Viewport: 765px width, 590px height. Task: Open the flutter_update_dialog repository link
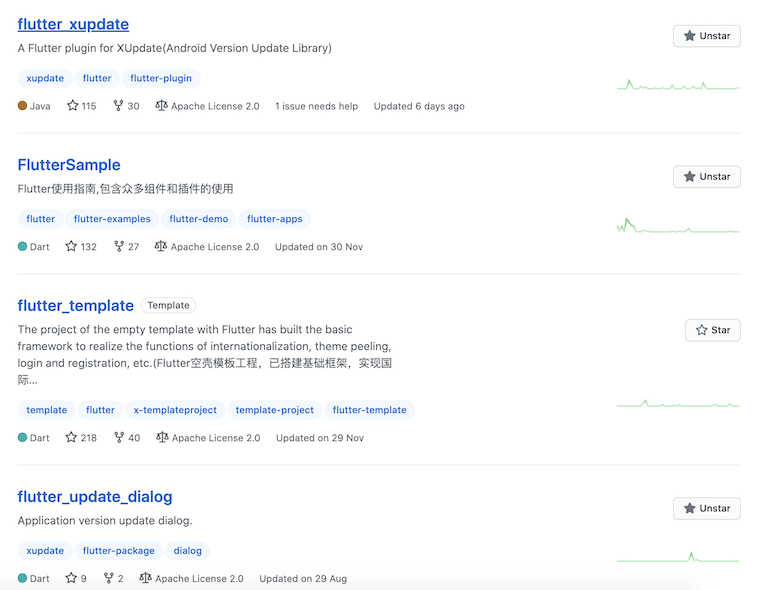pyautogui.click(x=95, y=497)
